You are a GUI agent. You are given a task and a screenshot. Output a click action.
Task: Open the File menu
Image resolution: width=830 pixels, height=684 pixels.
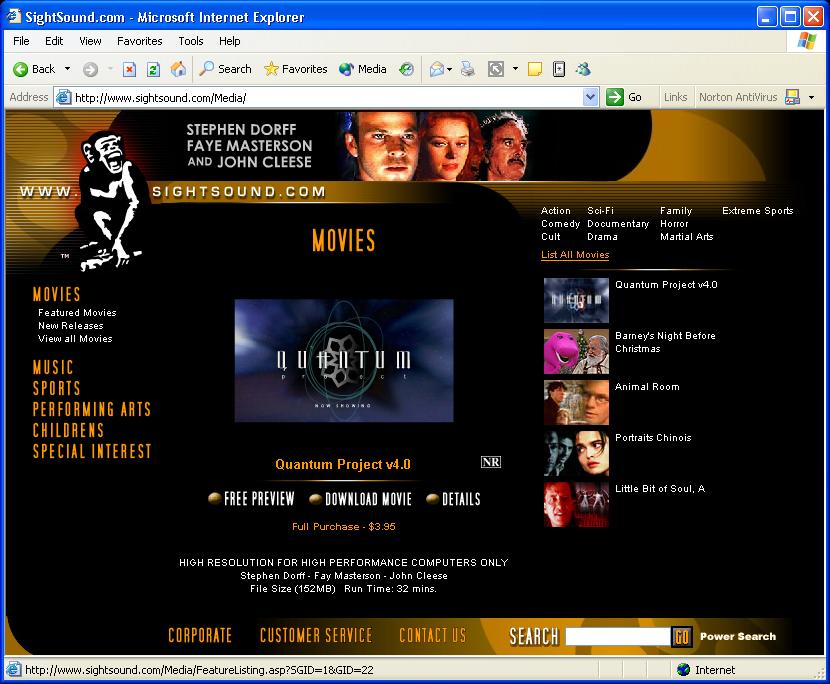point(21,41)
